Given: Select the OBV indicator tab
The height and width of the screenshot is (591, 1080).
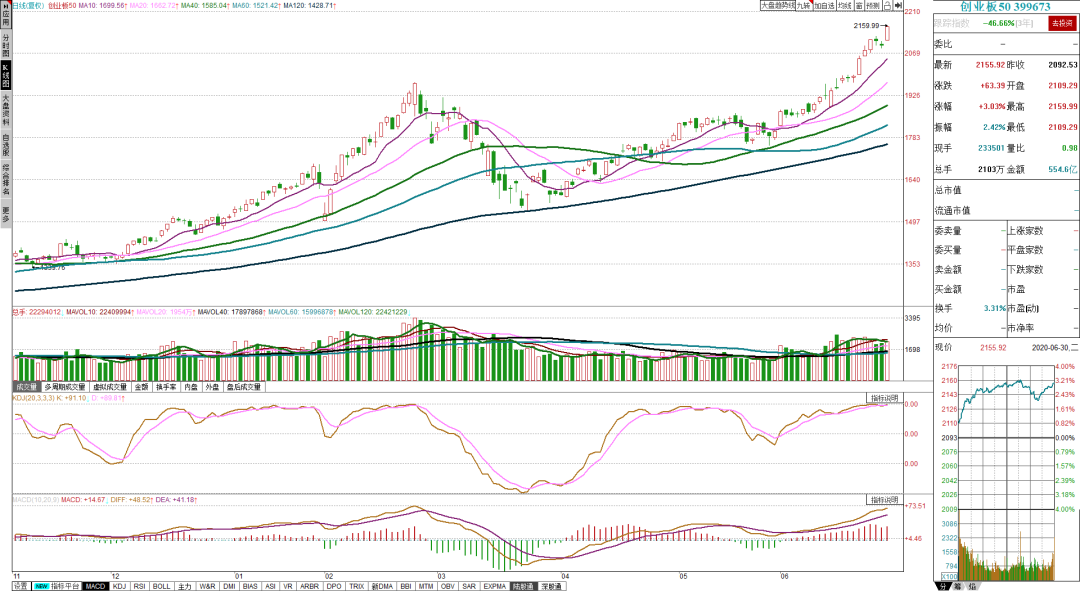Looking at the screenshot, I should click(x=448, y=586).
